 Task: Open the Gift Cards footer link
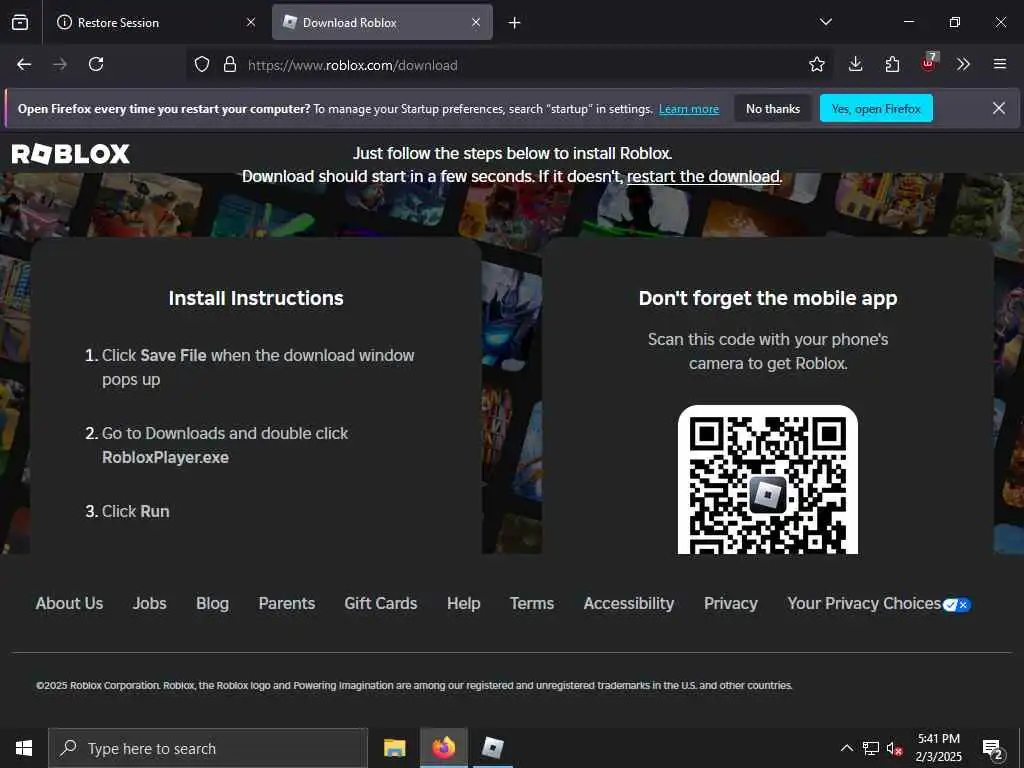pyautogui.click(x=381, y=603)
